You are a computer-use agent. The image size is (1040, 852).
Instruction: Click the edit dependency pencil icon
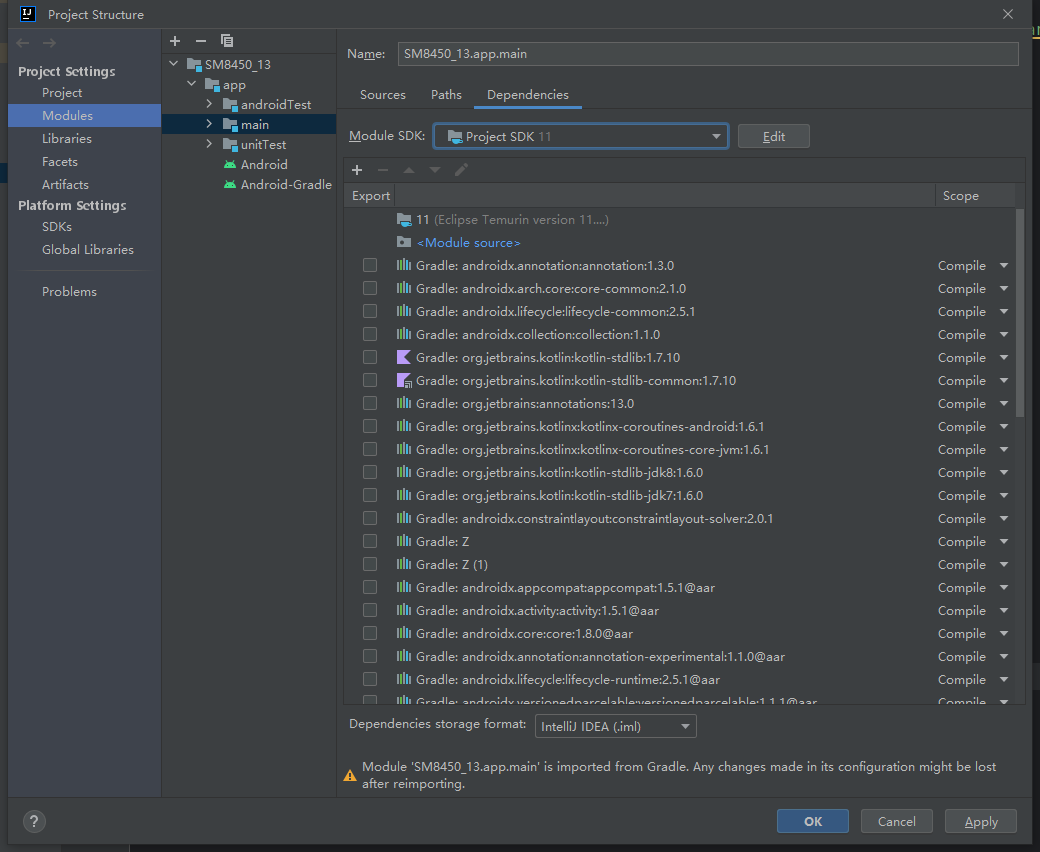tap(462, 170)
